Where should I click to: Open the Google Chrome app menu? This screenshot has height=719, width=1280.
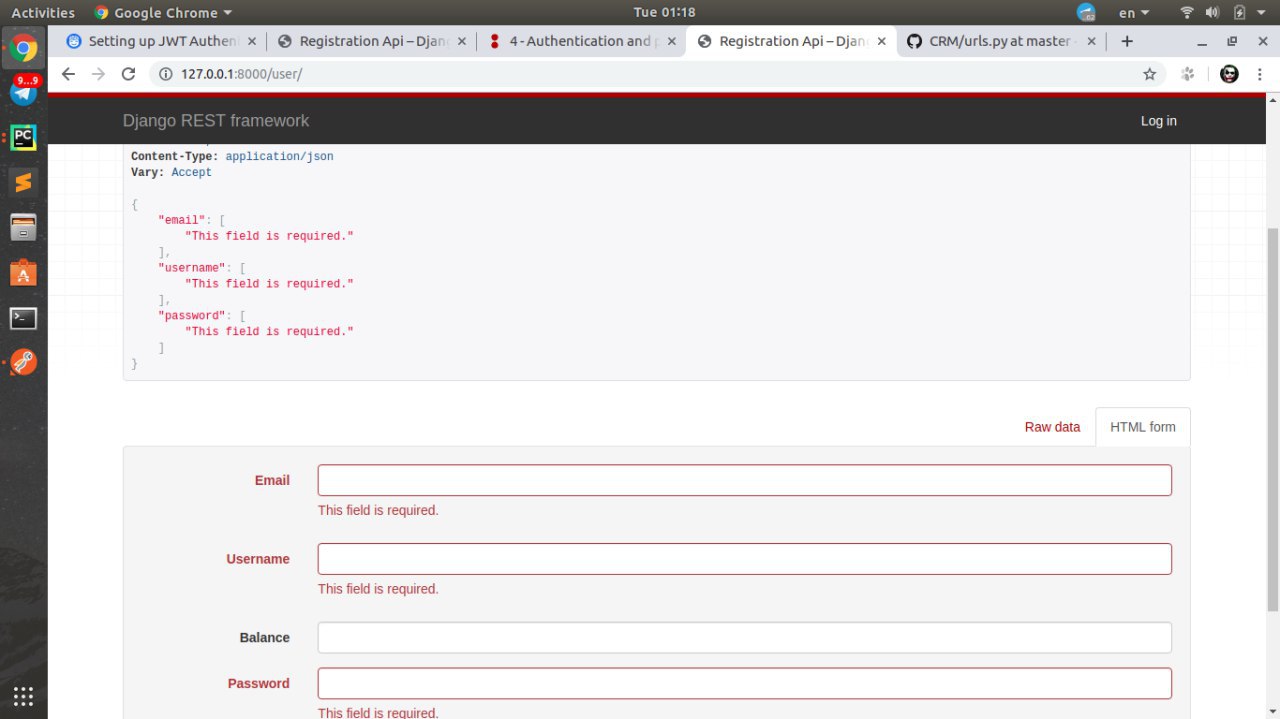pyautogui.click(x=163, y=13)
